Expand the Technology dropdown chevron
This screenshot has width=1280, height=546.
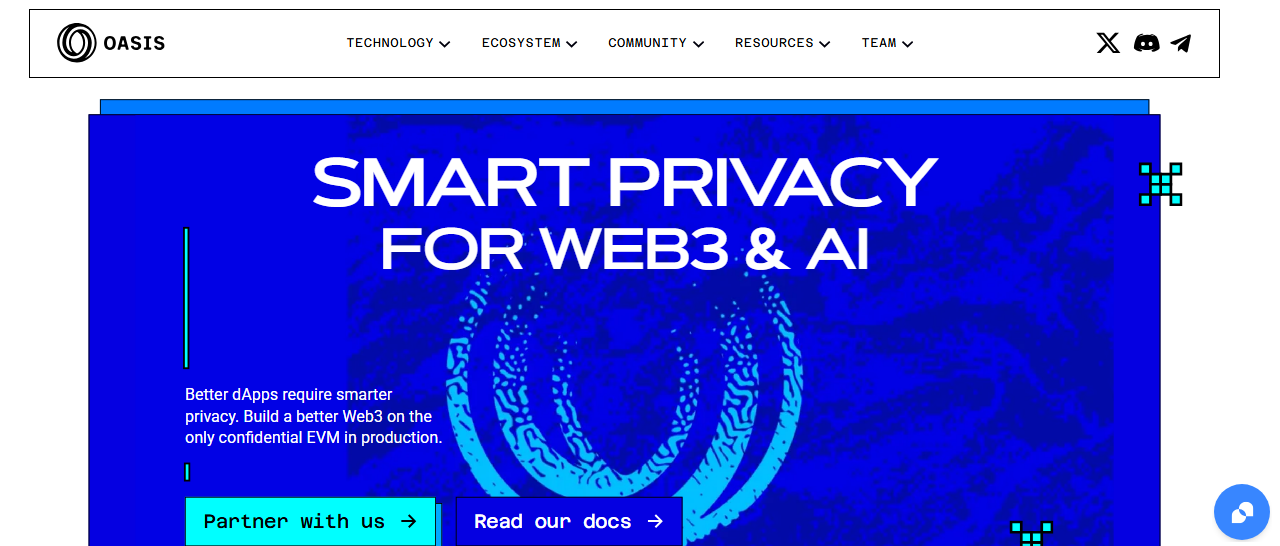tap(445, 44)
